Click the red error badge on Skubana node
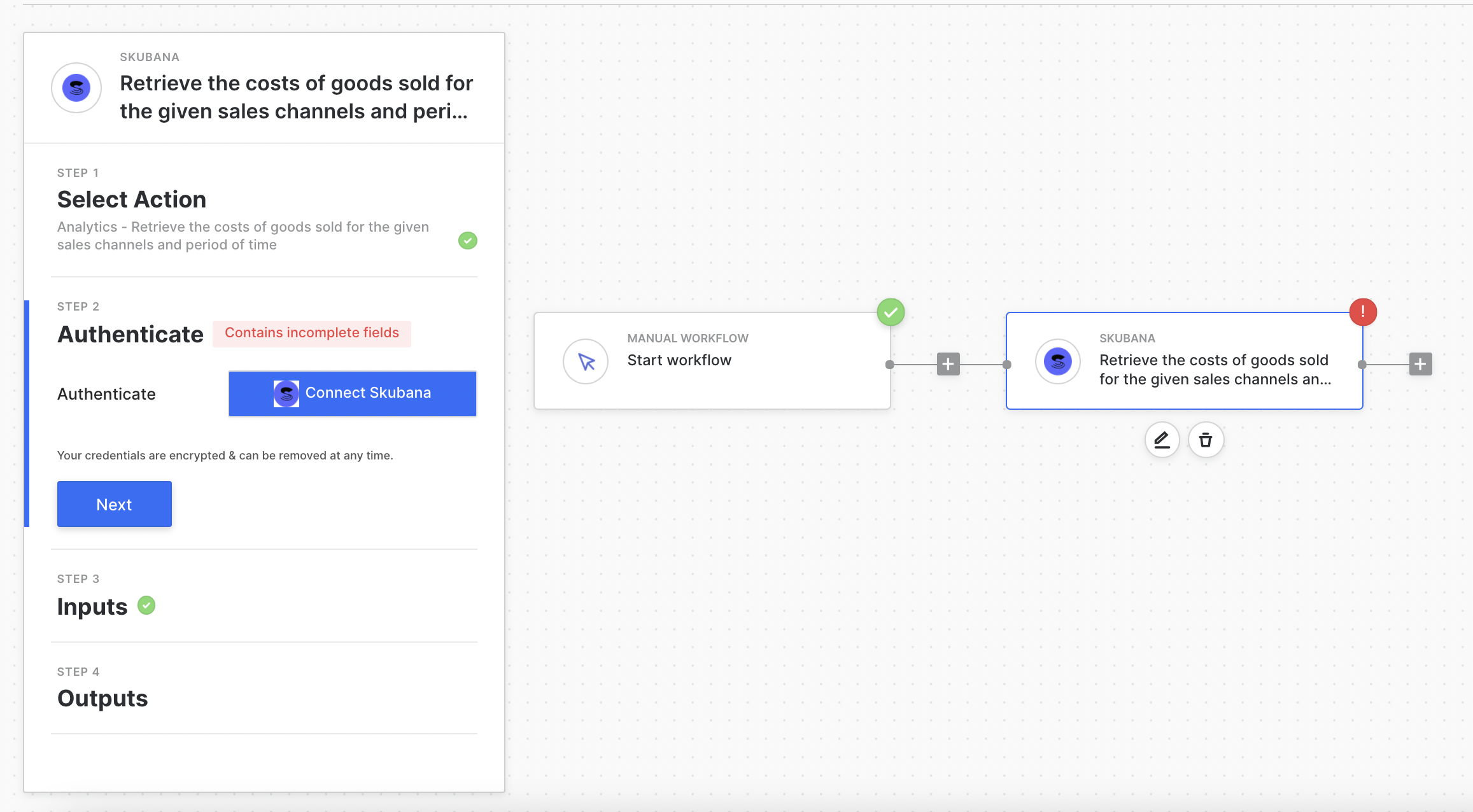The width and height of the screenshot is (1473, 812). tap(1363, 312)
